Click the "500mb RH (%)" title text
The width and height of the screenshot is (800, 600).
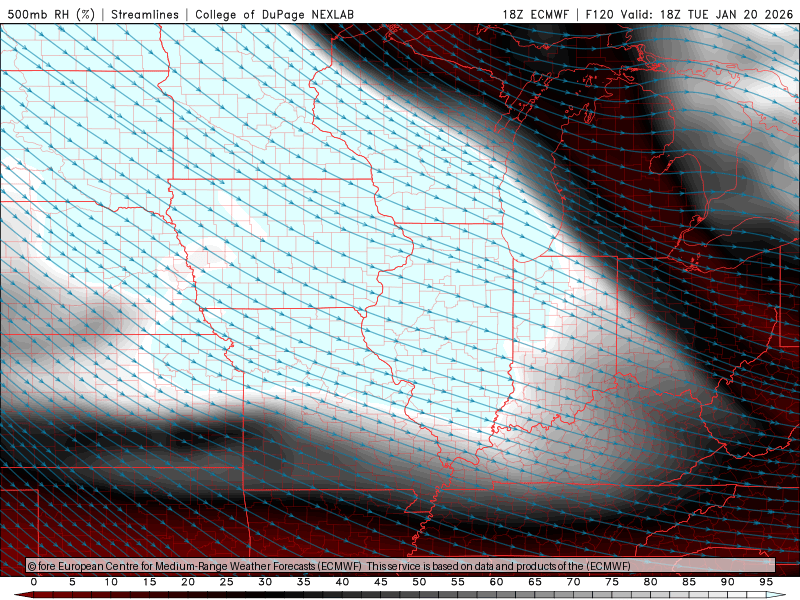(51, 14)
